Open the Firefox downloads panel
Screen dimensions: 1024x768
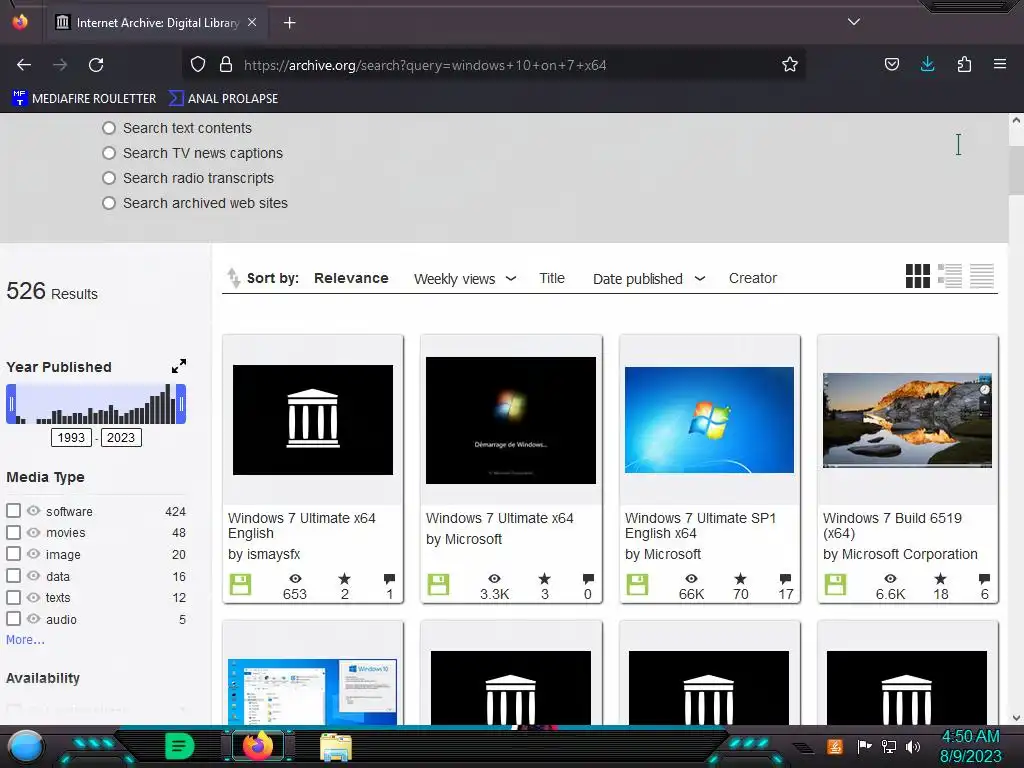click(927, 65)
